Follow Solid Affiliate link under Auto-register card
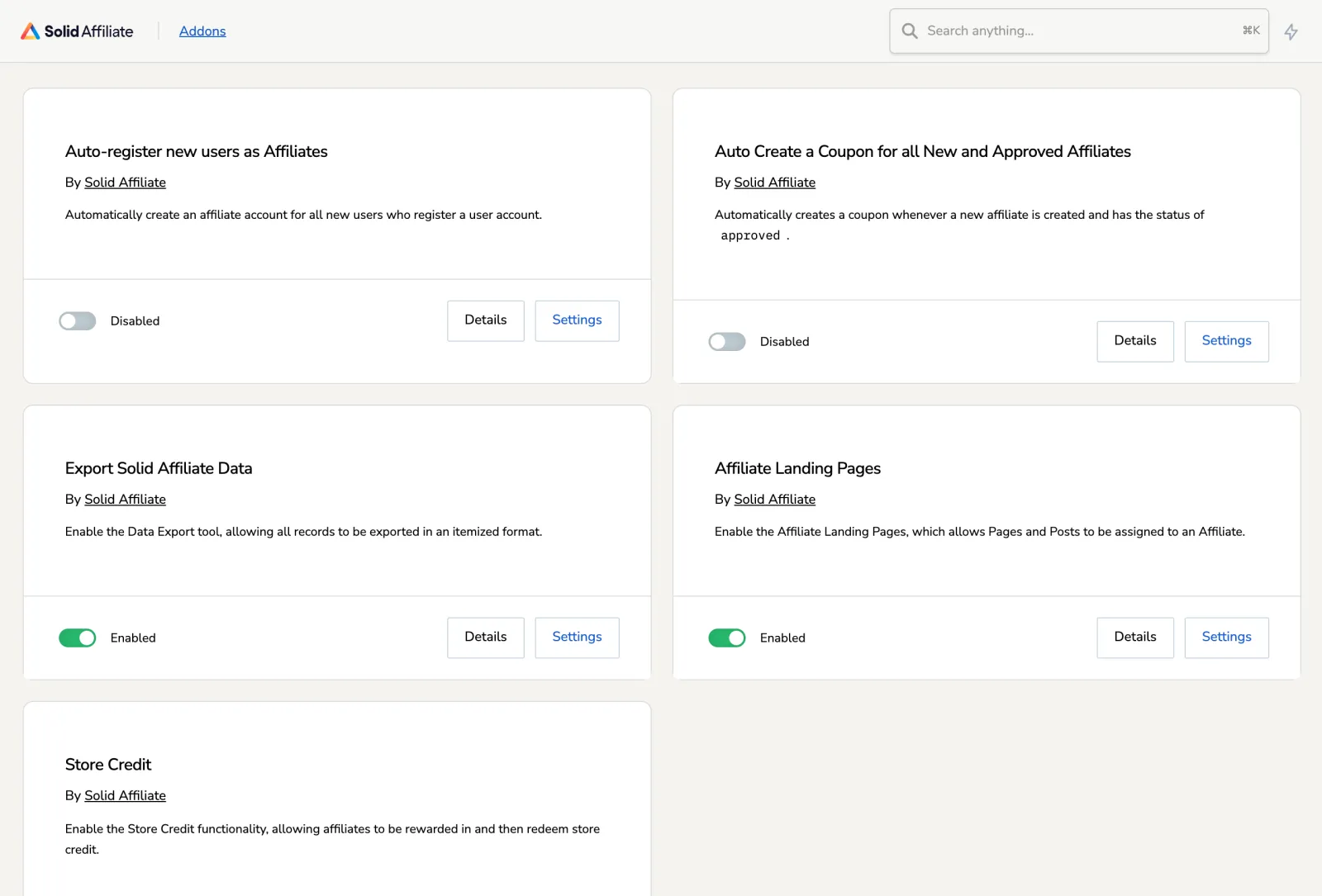Screen dimensions: 1322x896 tap(125, 183)
